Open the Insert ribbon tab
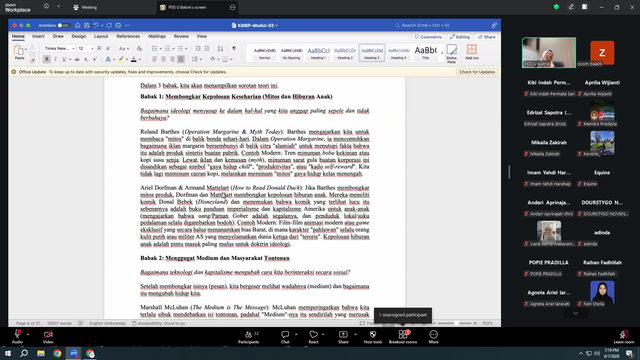The image size is (640, 360). pos(38,36)
